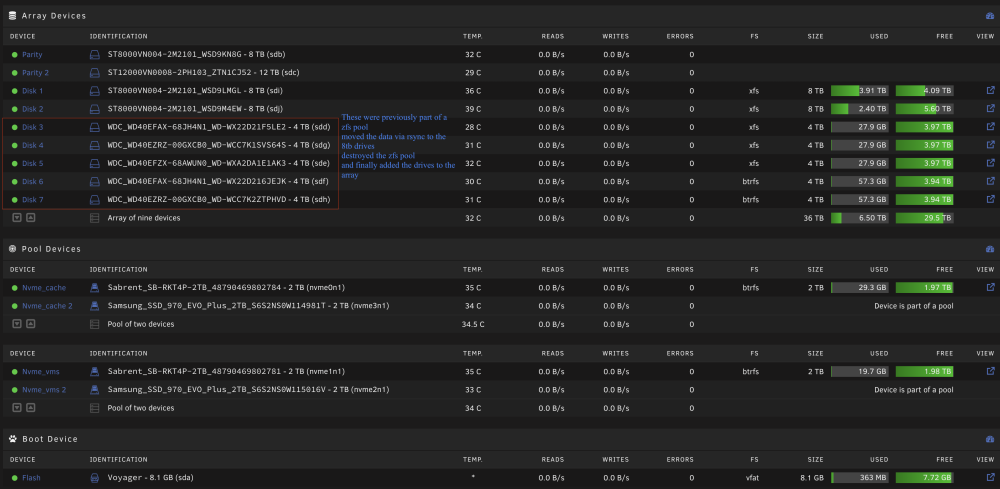
Task: Browse Flash device via view icon
Action: (990, 477)
